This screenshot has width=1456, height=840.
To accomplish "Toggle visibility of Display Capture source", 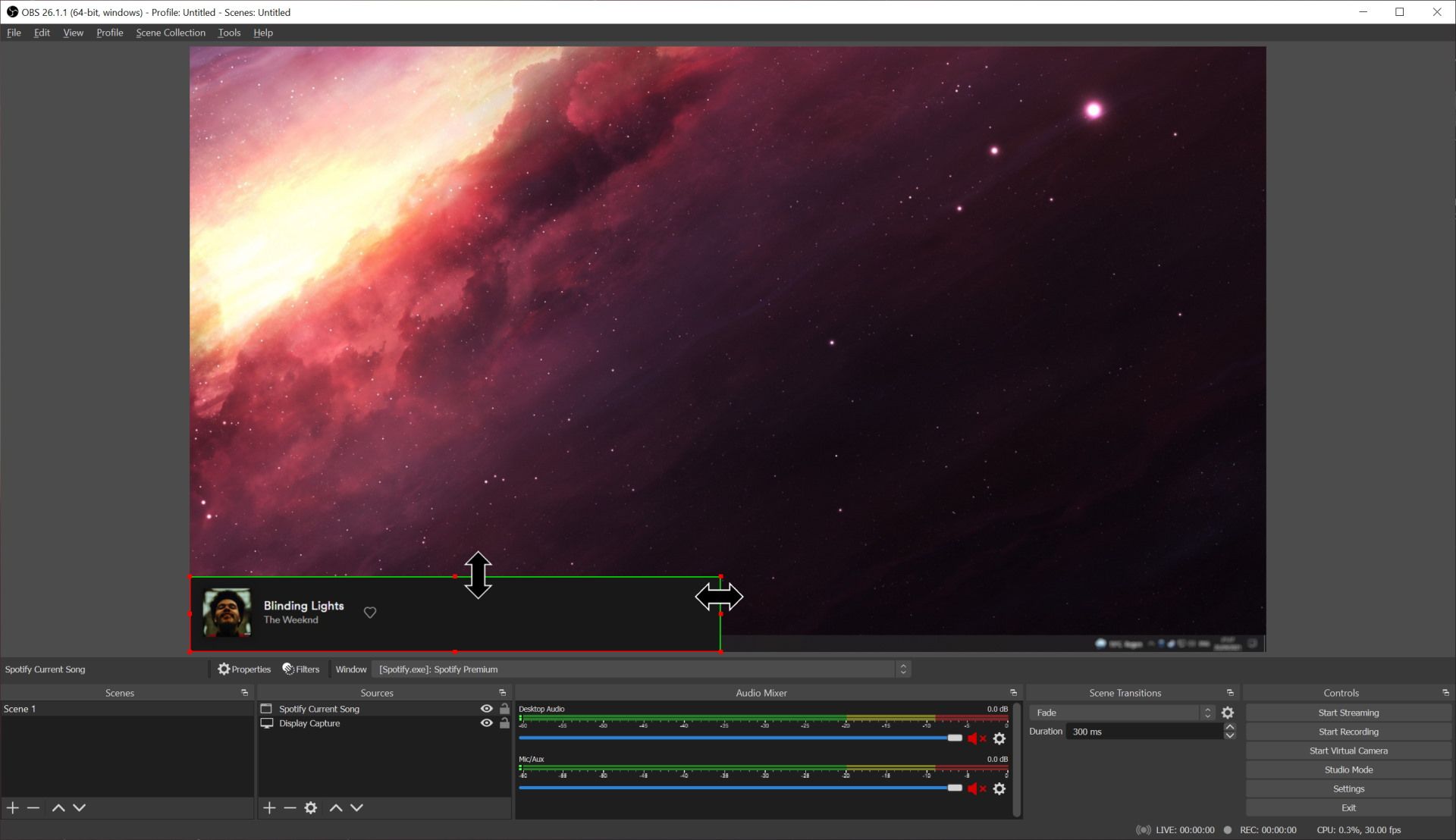I will tap(488, 723).
